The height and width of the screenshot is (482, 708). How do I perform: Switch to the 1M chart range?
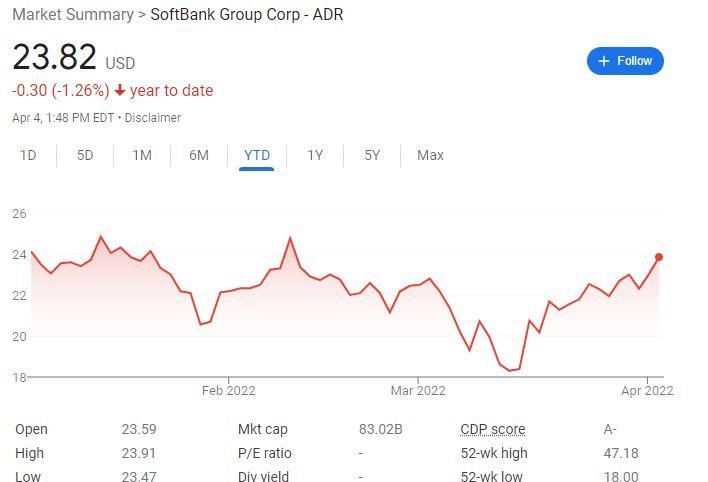click(142, 155)
